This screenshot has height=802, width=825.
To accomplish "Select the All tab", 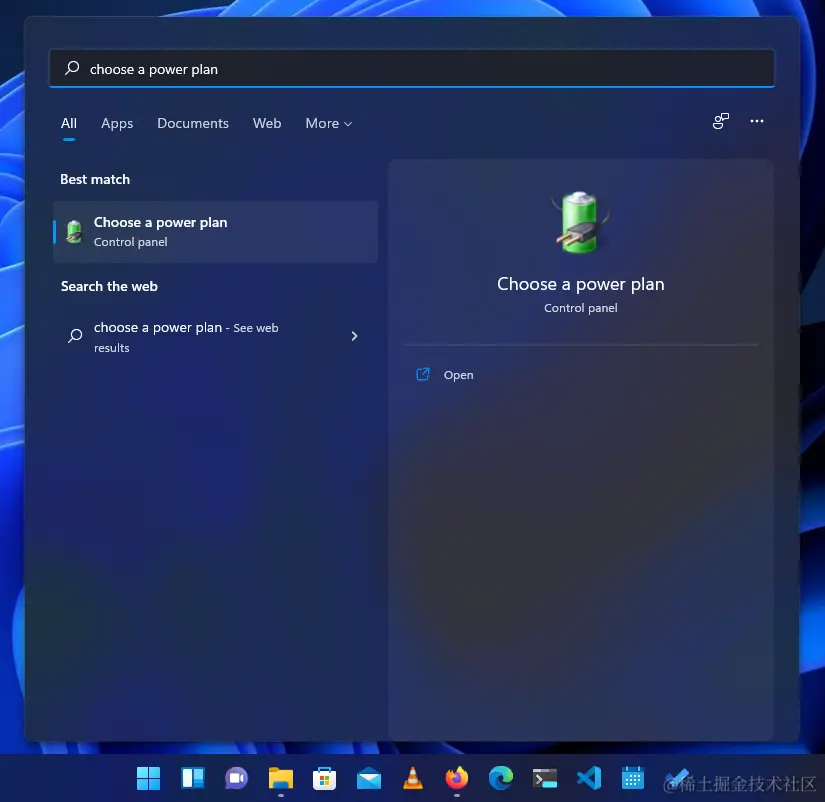I will tap(69, 123).
